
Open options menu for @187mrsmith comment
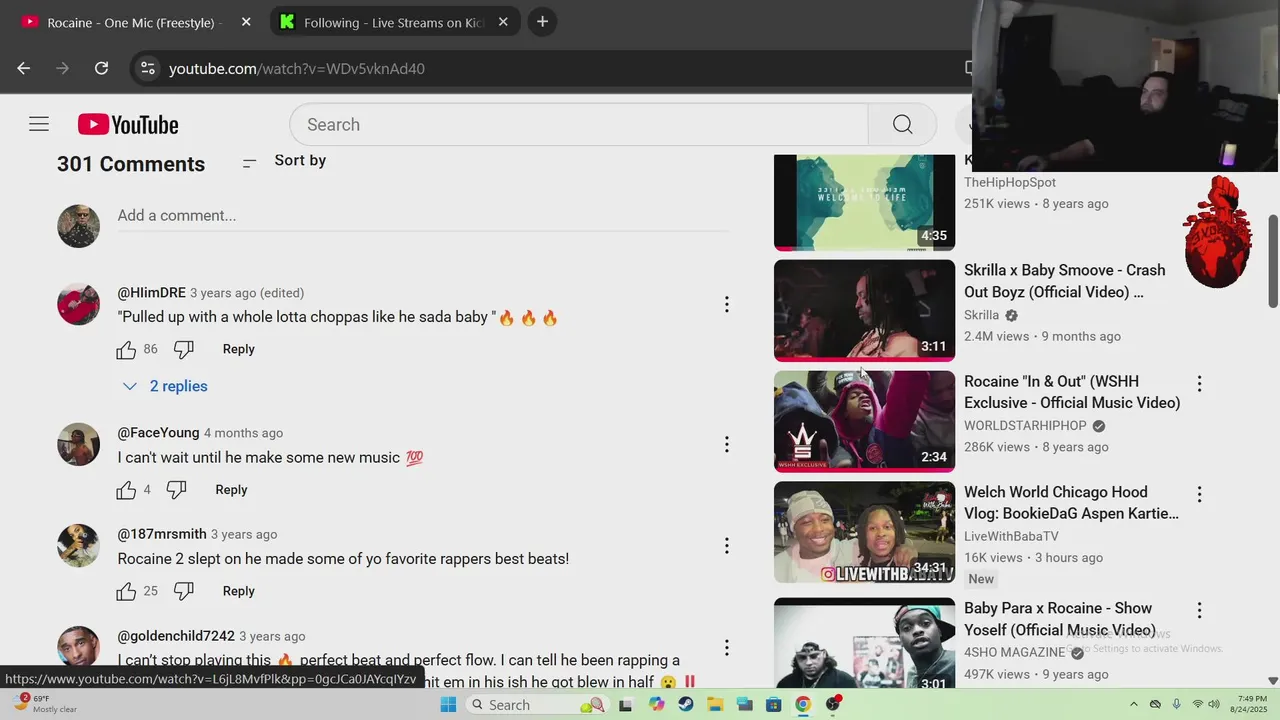[x=727, y=546]
